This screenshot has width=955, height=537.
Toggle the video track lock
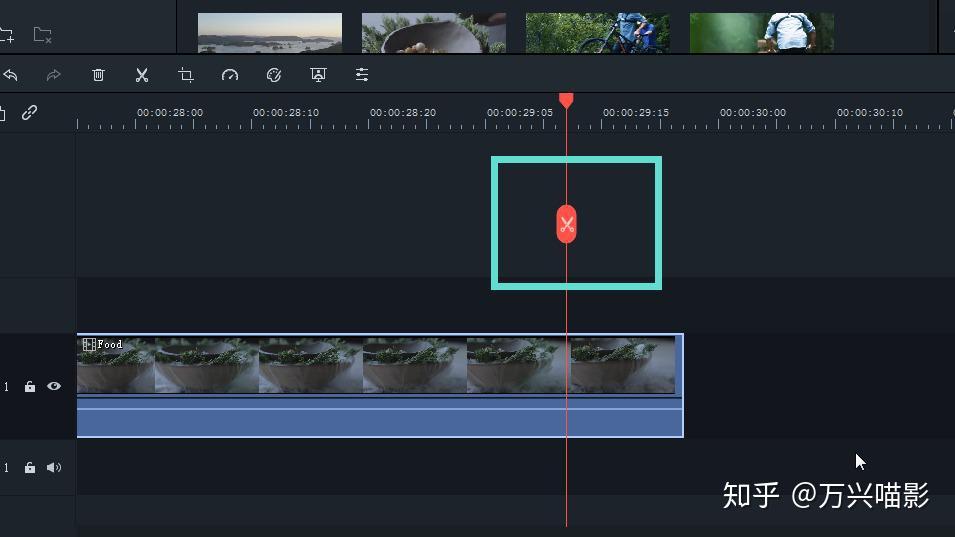[29, 386]
